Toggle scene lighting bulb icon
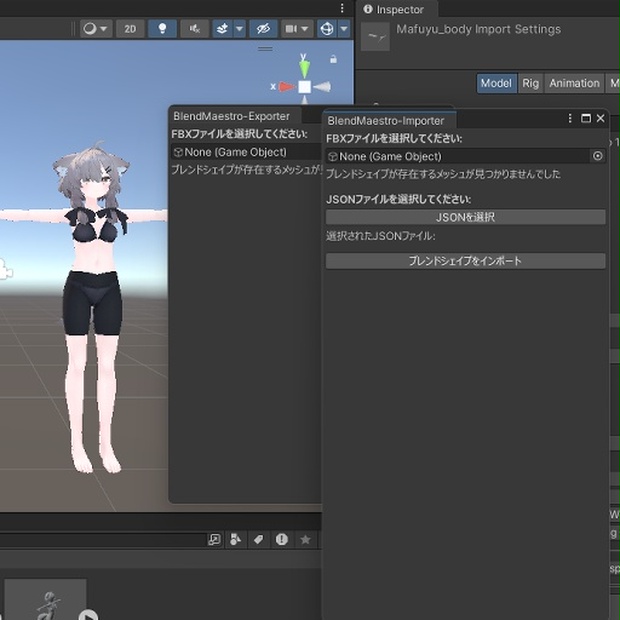 [x=162, y=29]
